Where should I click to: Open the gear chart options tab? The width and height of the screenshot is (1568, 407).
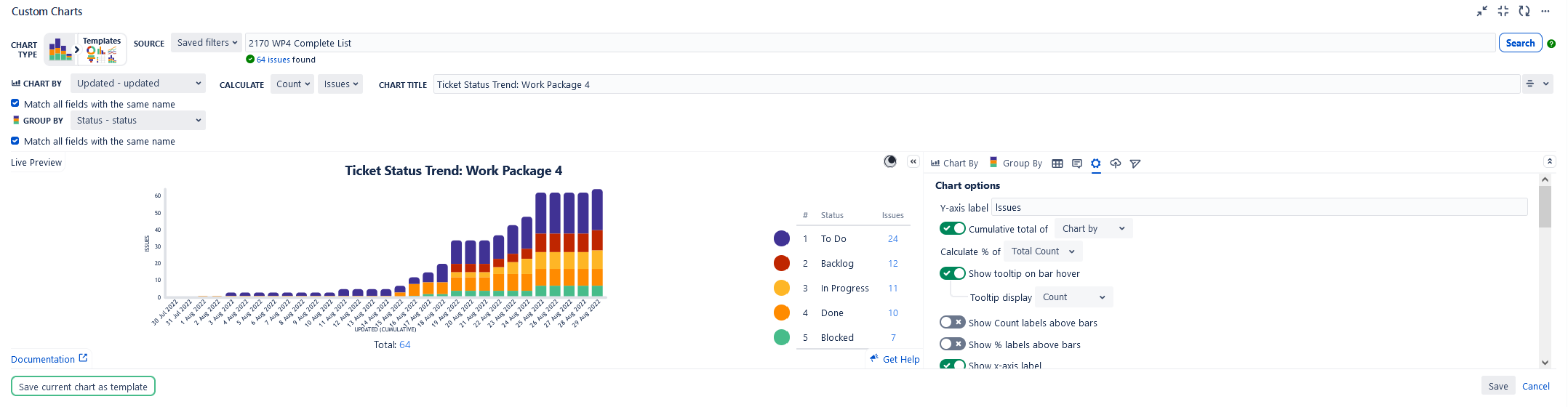(x=1096, y=164)
